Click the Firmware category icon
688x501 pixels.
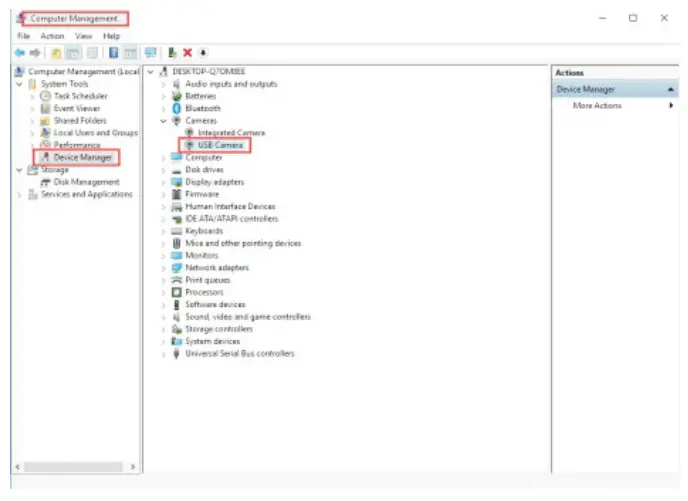[176, 194]
